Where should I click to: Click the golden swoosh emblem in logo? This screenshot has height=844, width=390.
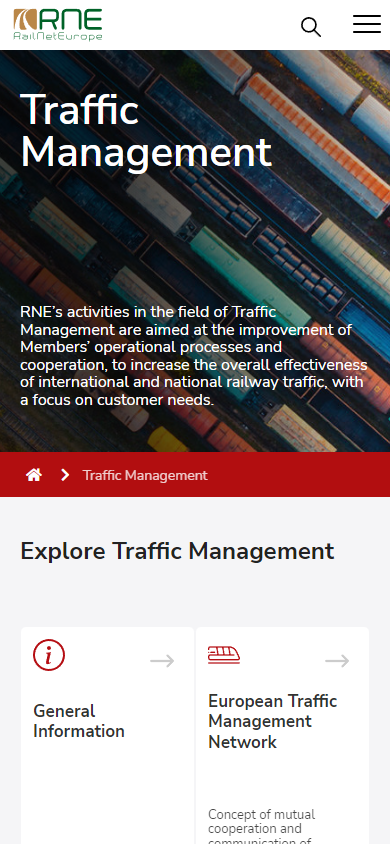pos(25,19)
